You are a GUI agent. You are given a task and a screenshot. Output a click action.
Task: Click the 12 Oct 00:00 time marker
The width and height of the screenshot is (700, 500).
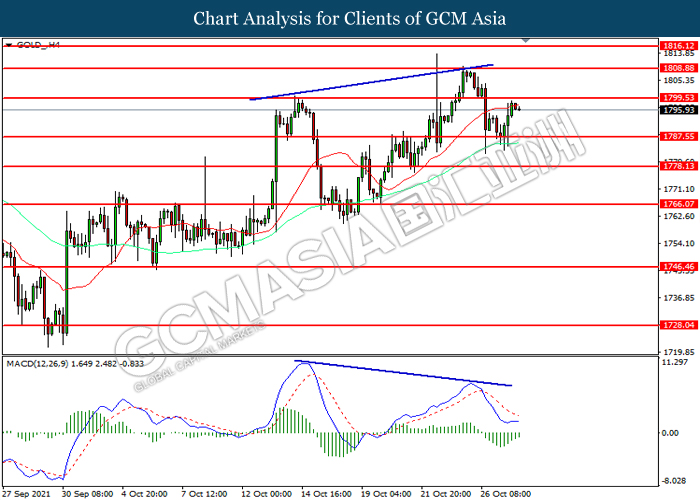pos(267,494)
